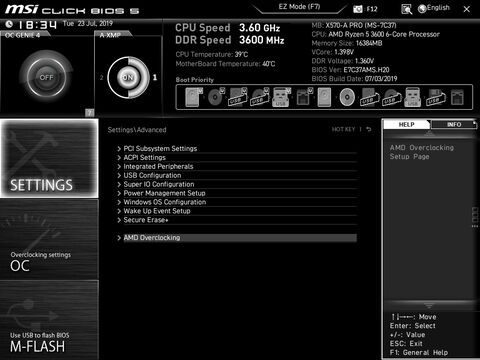The width and height of the screenshot is (480, 360).
Task: Choose A-XMP profile 1
Action: 155,77
